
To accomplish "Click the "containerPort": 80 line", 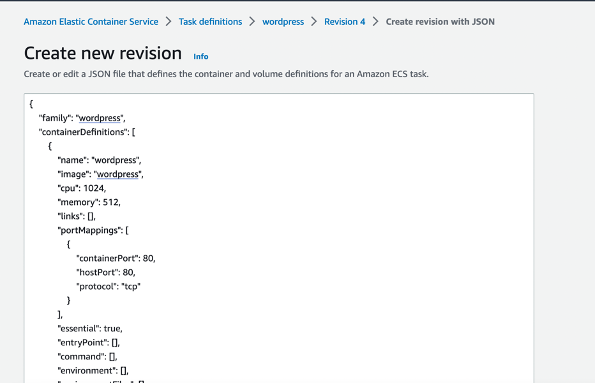I will (x=116, y=258).
